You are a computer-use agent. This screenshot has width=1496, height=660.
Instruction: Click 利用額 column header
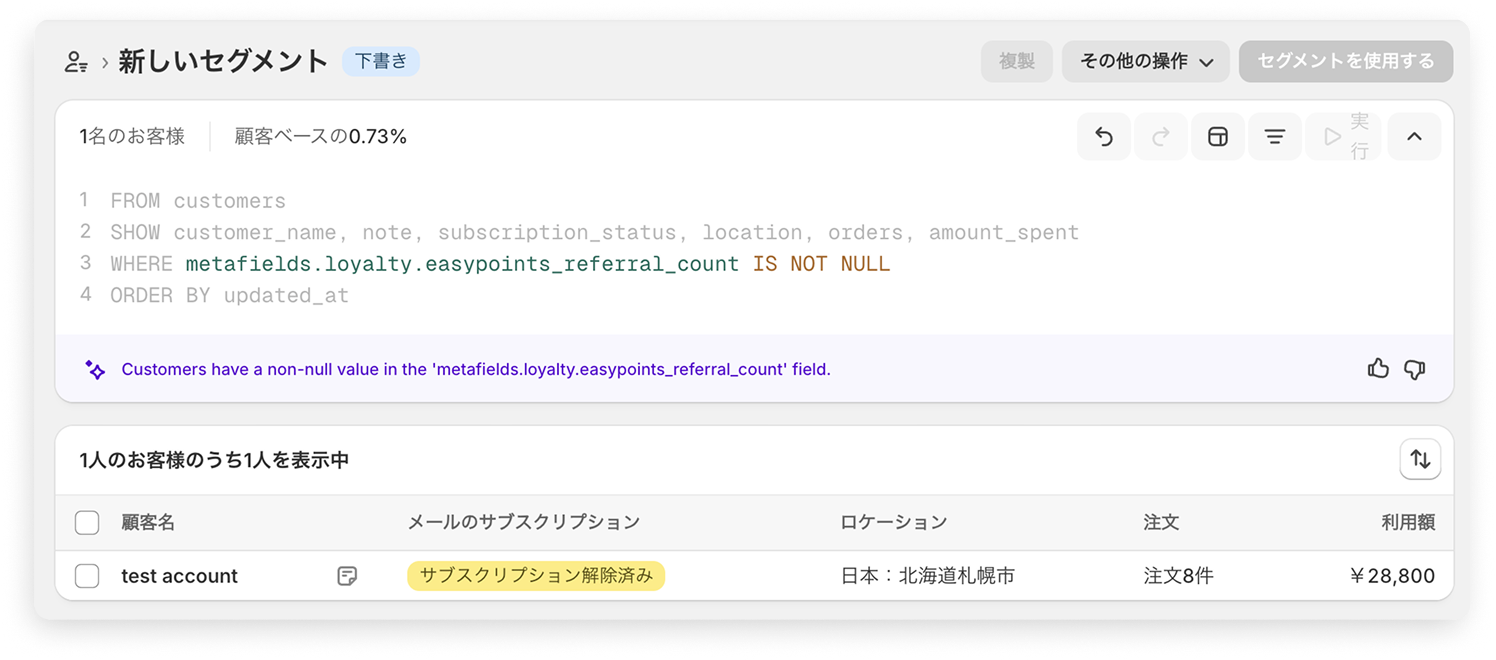1408,522
